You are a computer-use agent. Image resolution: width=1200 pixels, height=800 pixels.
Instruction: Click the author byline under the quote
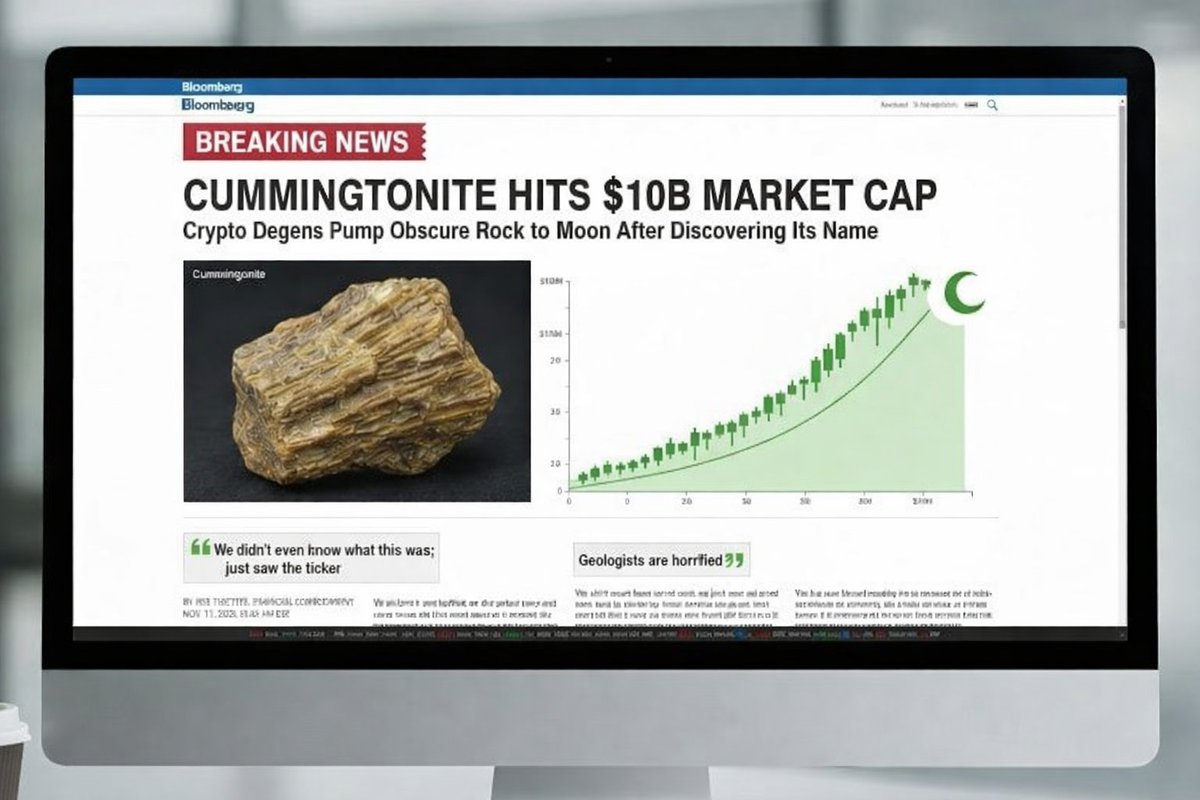(x=268, y=602)
